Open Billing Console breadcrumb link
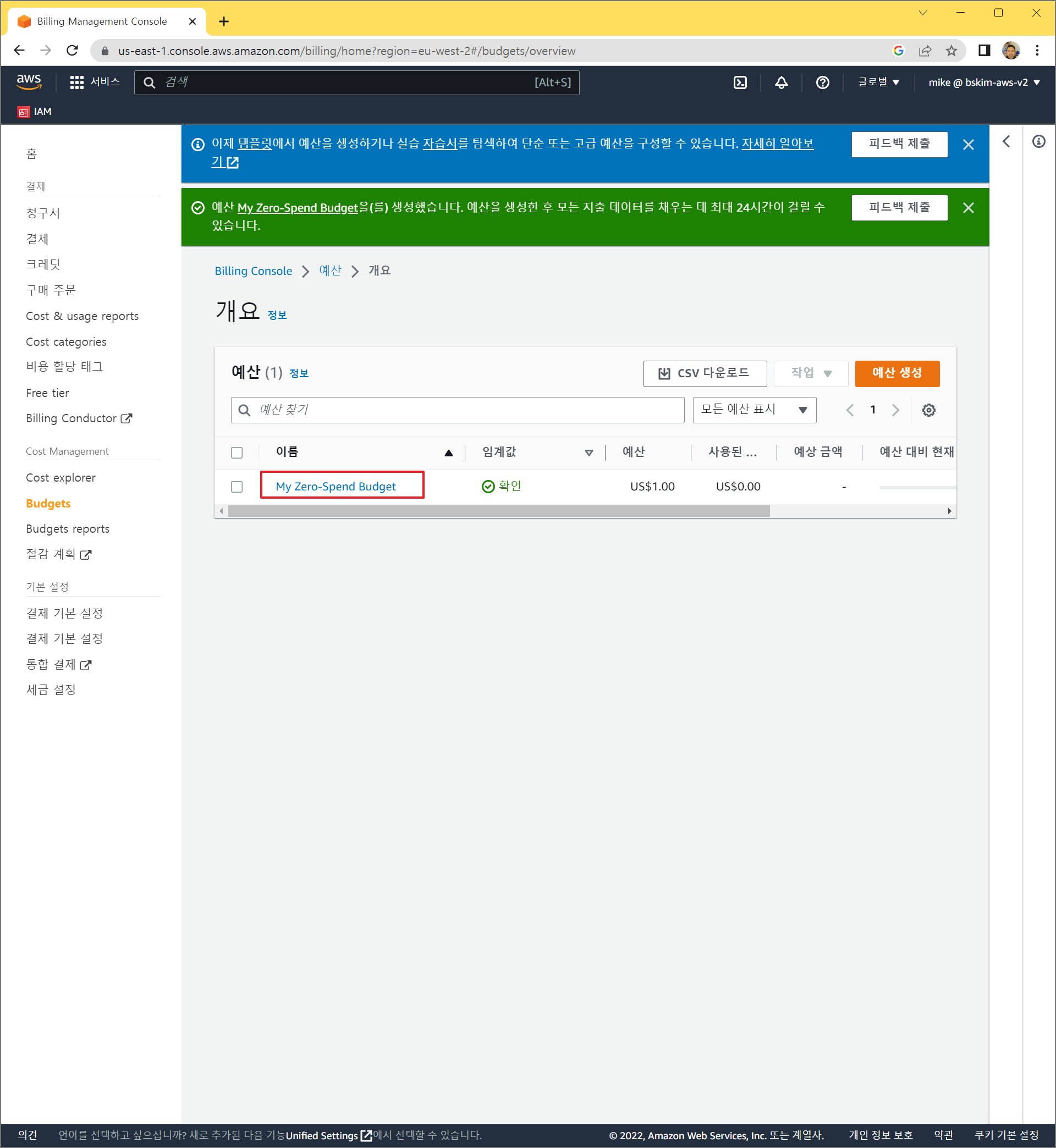 (x=253, y=271)
